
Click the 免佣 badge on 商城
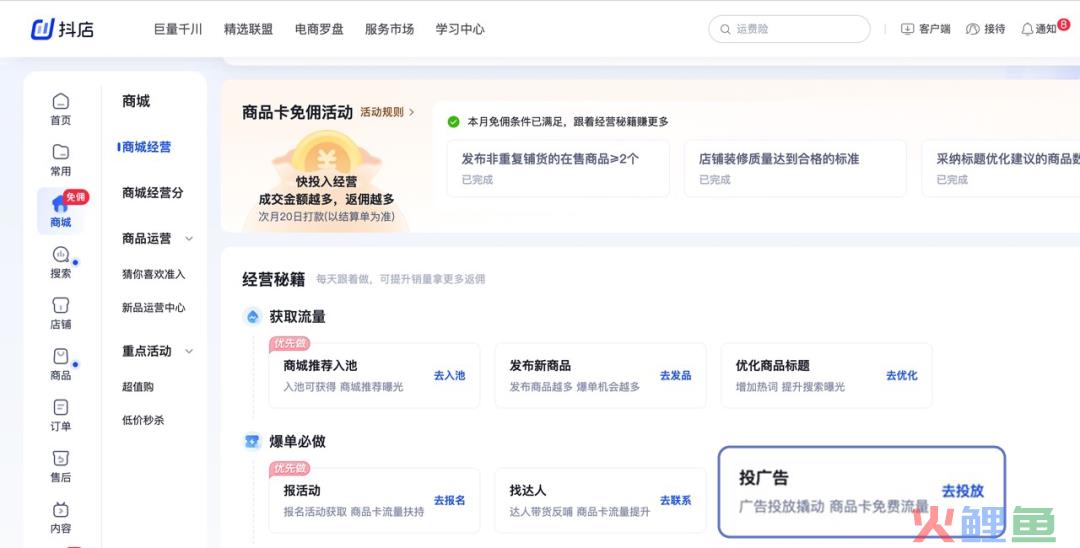(76, 197)
